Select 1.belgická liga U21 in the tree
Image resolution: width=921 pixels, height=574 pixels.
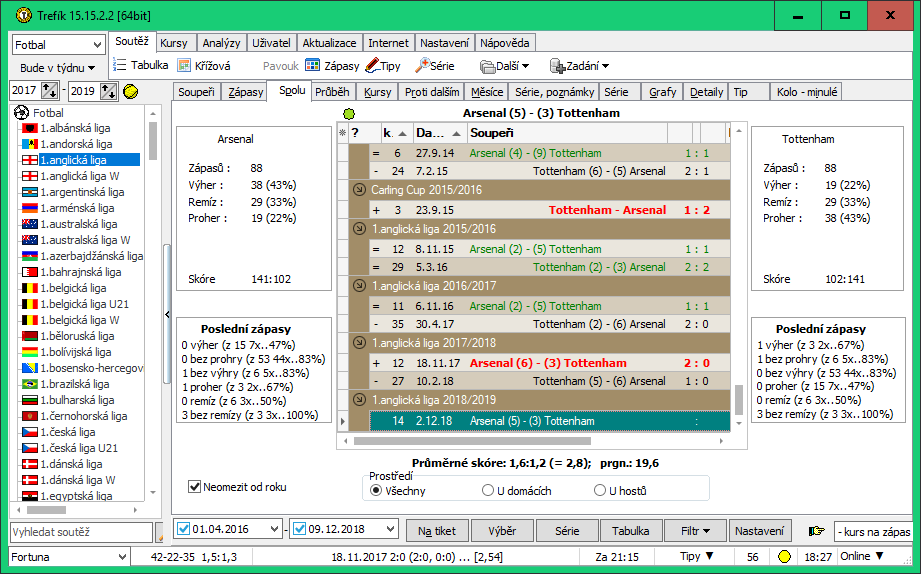click(x=84, y=304)
